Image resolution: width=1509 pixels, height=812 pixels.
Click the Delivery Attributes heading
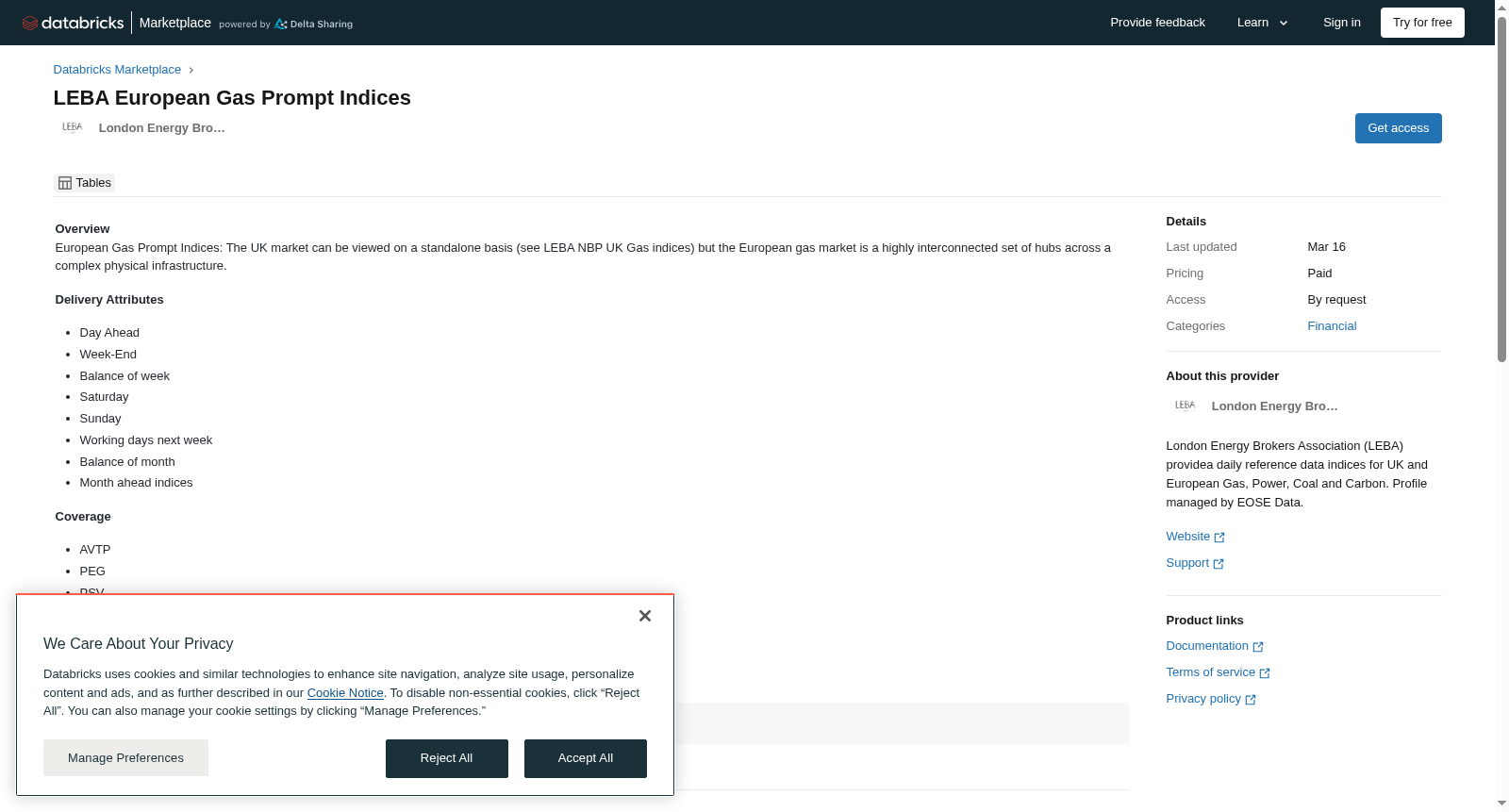109,300
